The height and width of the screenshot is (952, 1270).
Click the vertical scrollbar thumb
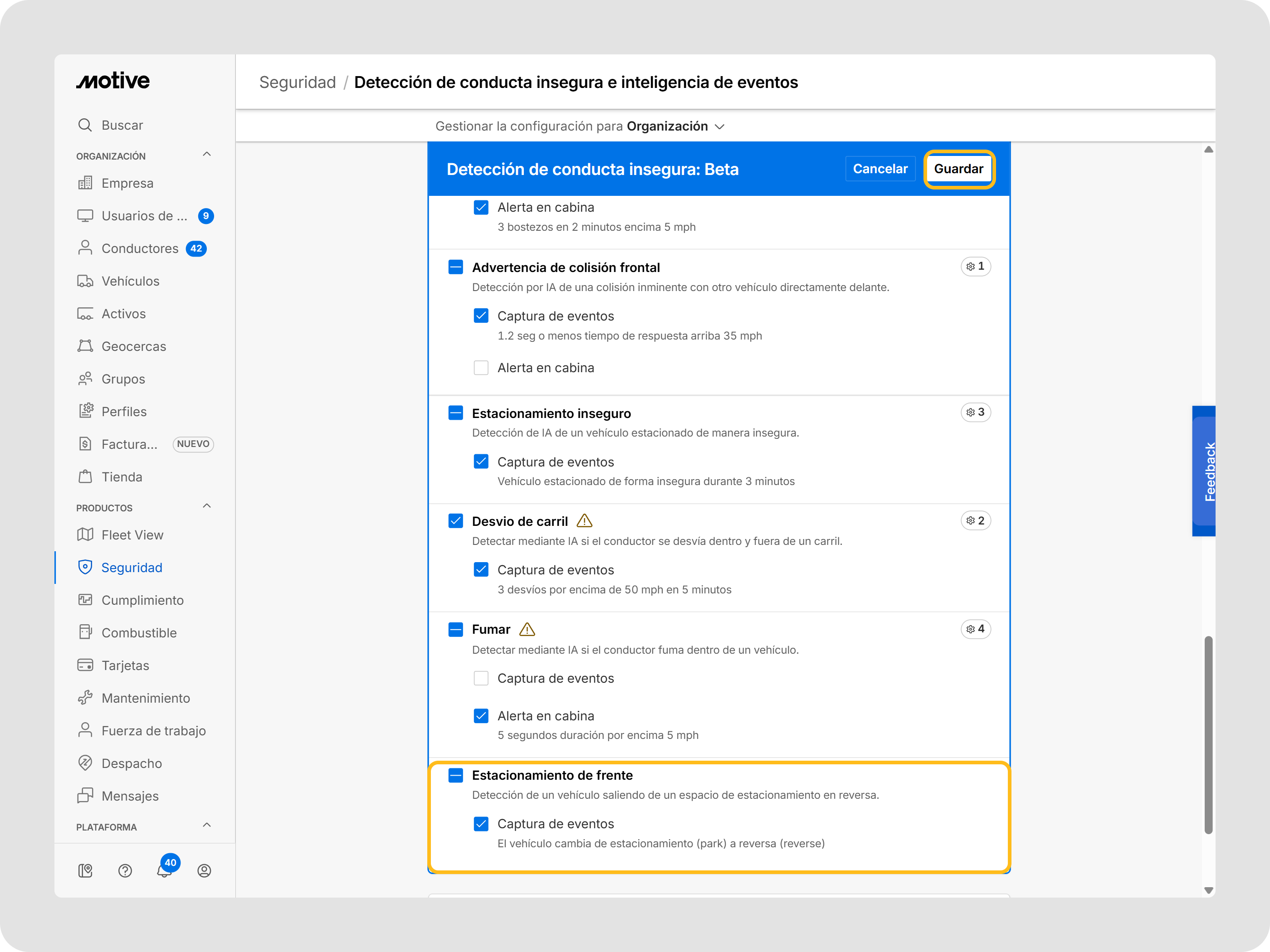tap(1208, 734)
